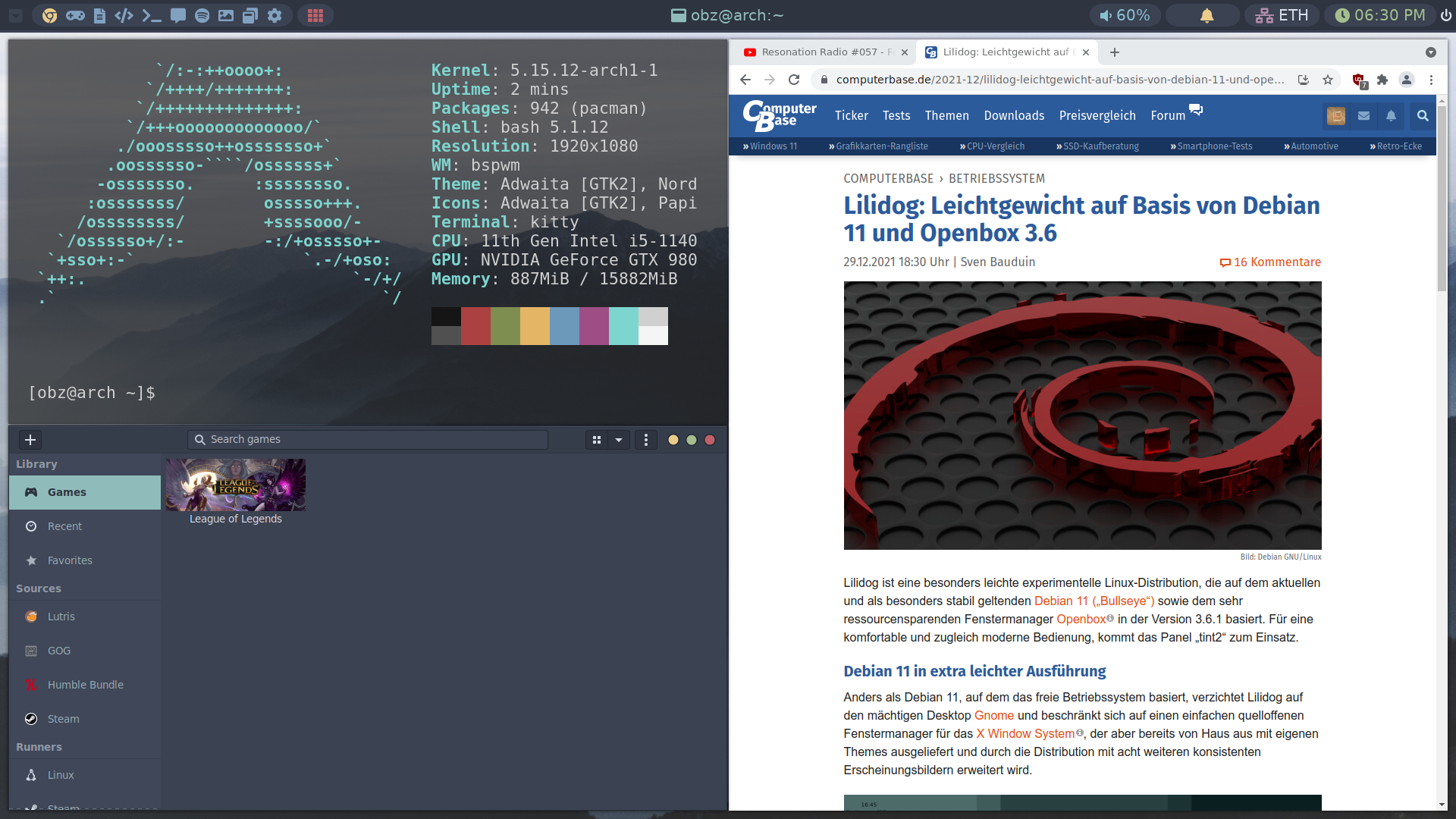Click the Lutris search games field
This screenshot has width=1456, height=819.
[x=368, y=440]
